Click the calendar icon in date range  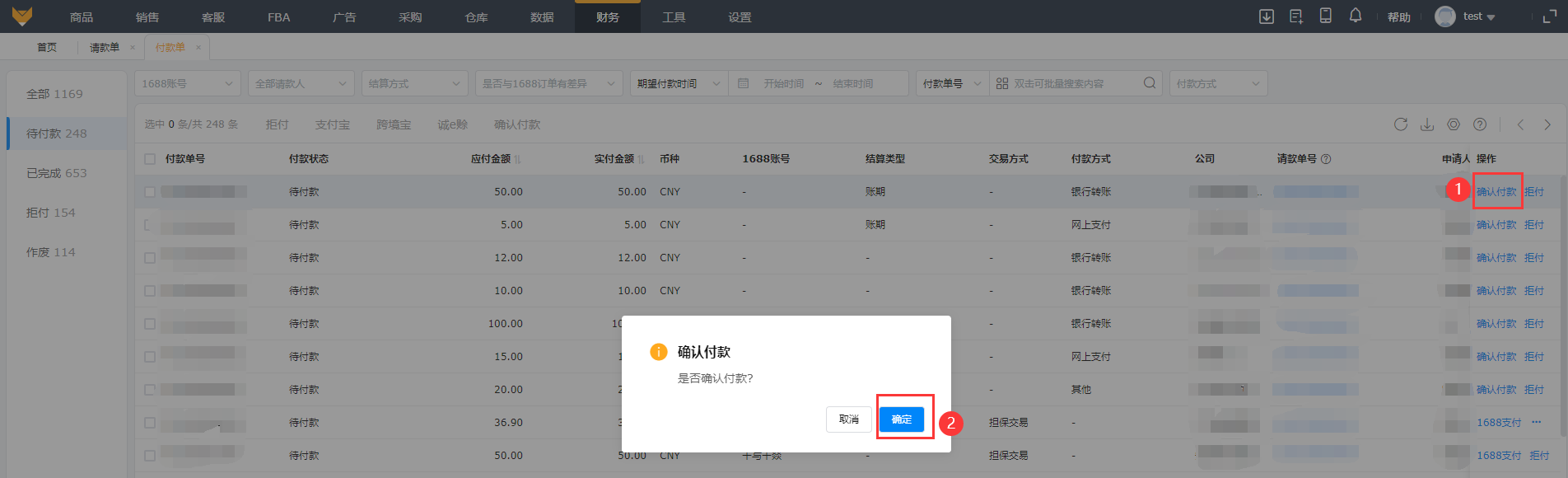(x=744, y=83)
